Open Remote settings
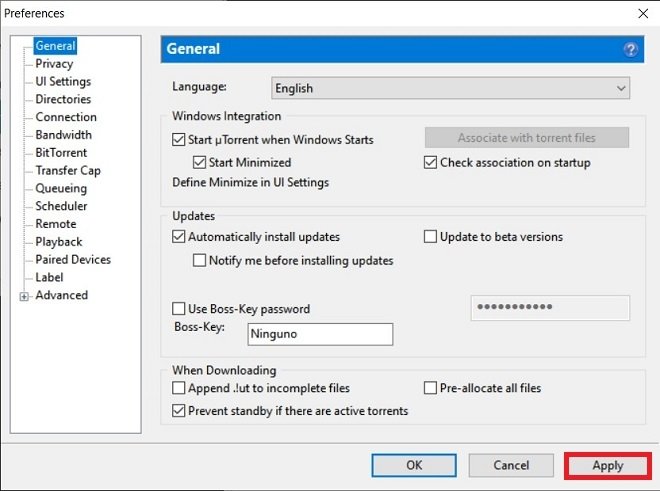 pyautogui.click(x=56, y=224)
